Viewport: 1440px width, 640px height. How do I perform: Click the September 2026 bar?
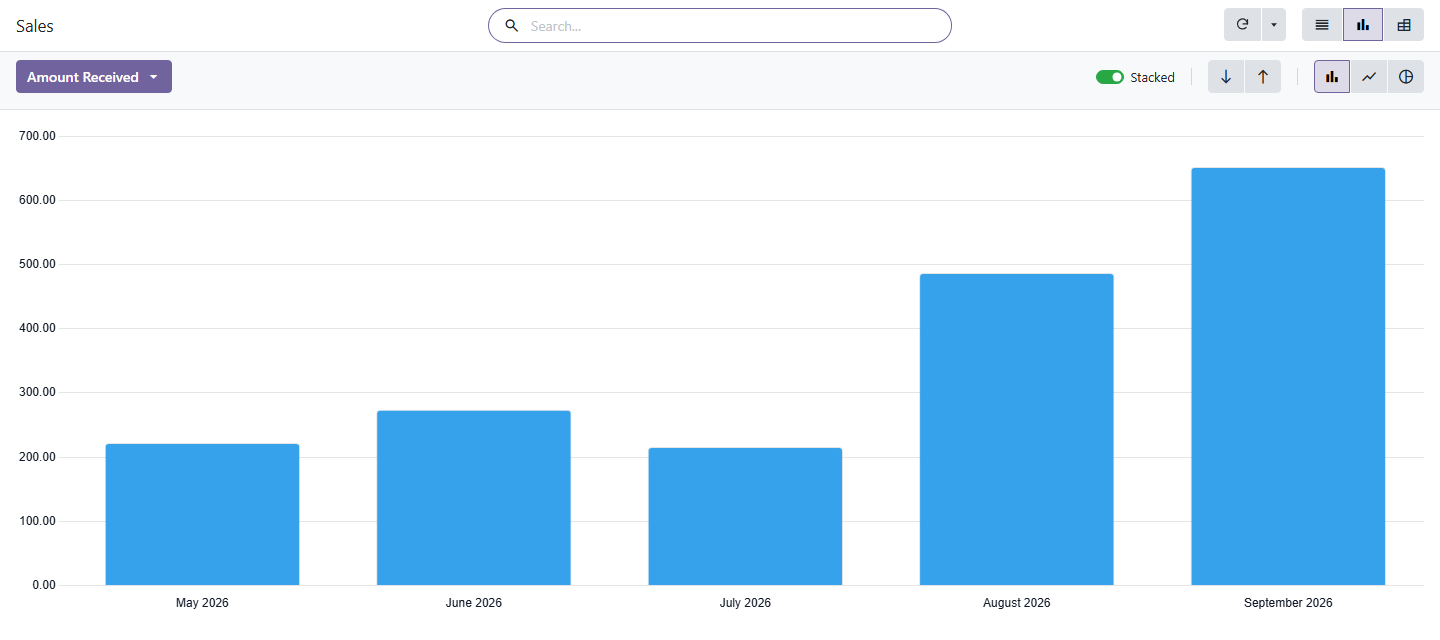(x=1288, y=376)
